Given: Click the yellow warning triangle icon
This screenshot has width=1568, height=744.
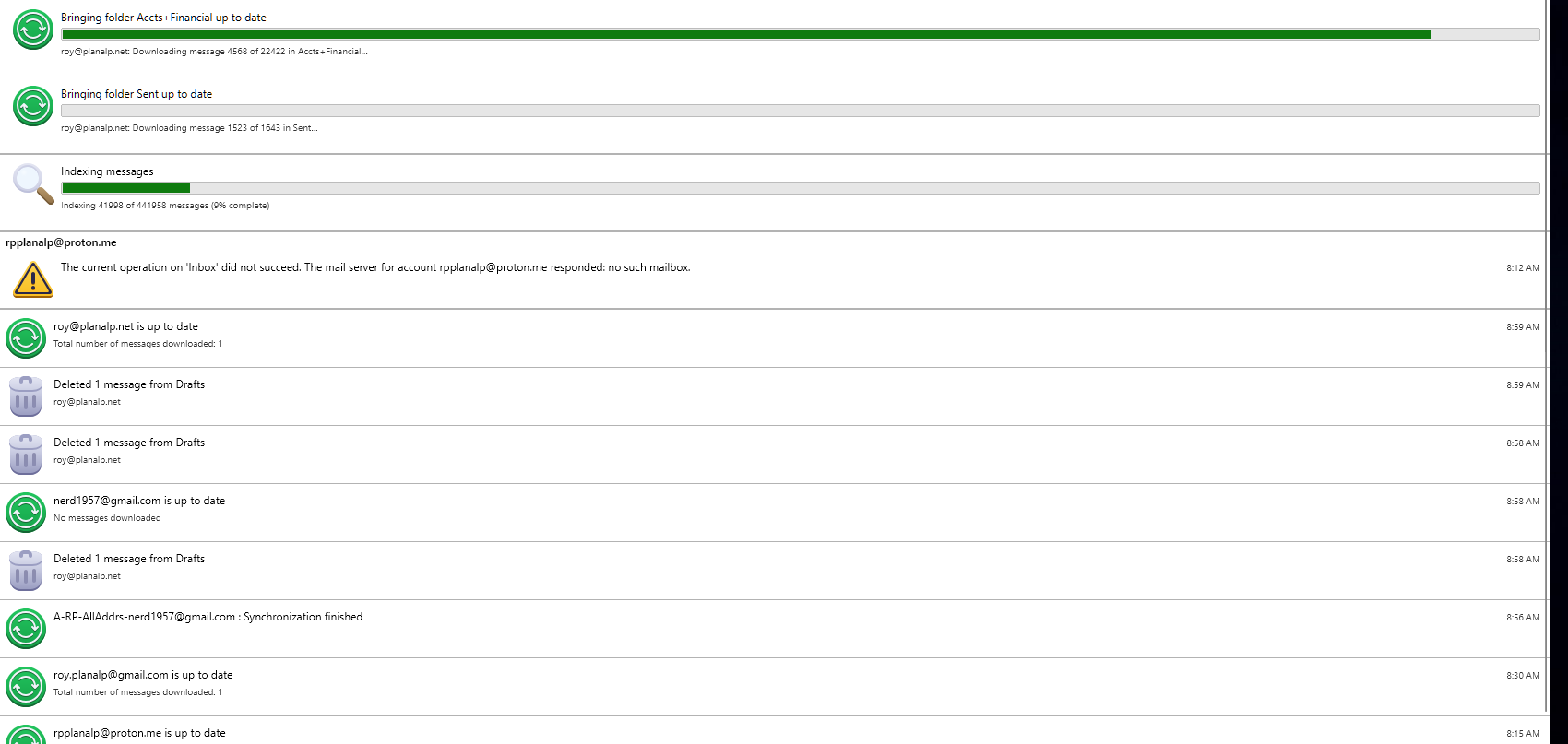Looking at the screenshot, I should pos(32,279).
